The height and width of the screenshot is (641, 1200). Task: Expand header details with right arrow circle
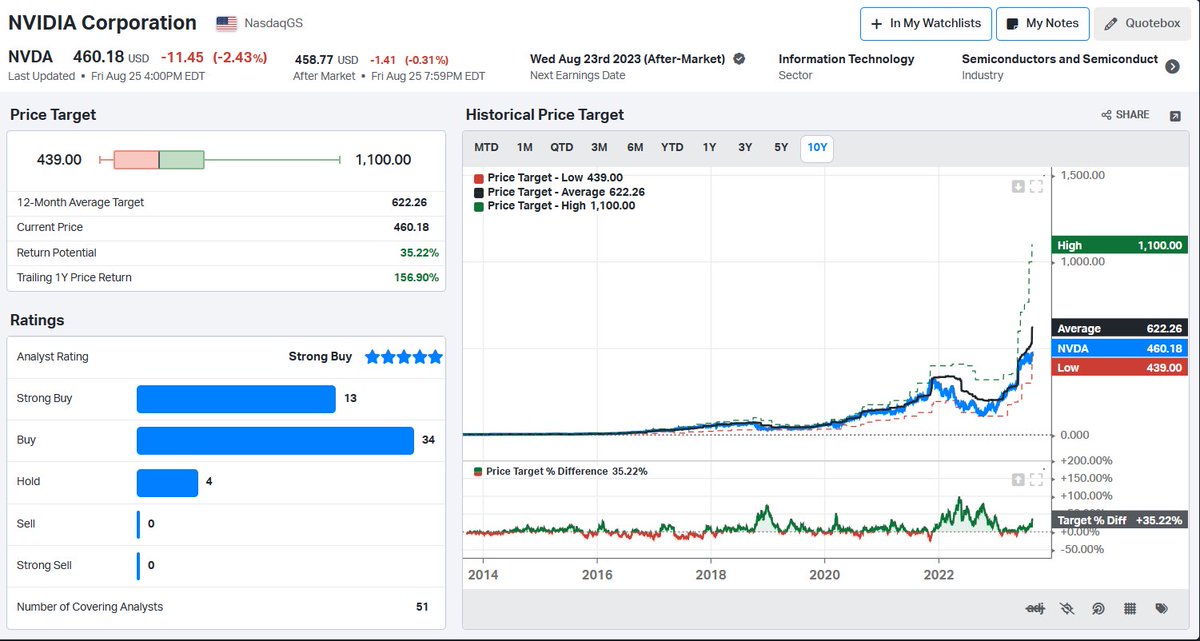[1172, 66]
